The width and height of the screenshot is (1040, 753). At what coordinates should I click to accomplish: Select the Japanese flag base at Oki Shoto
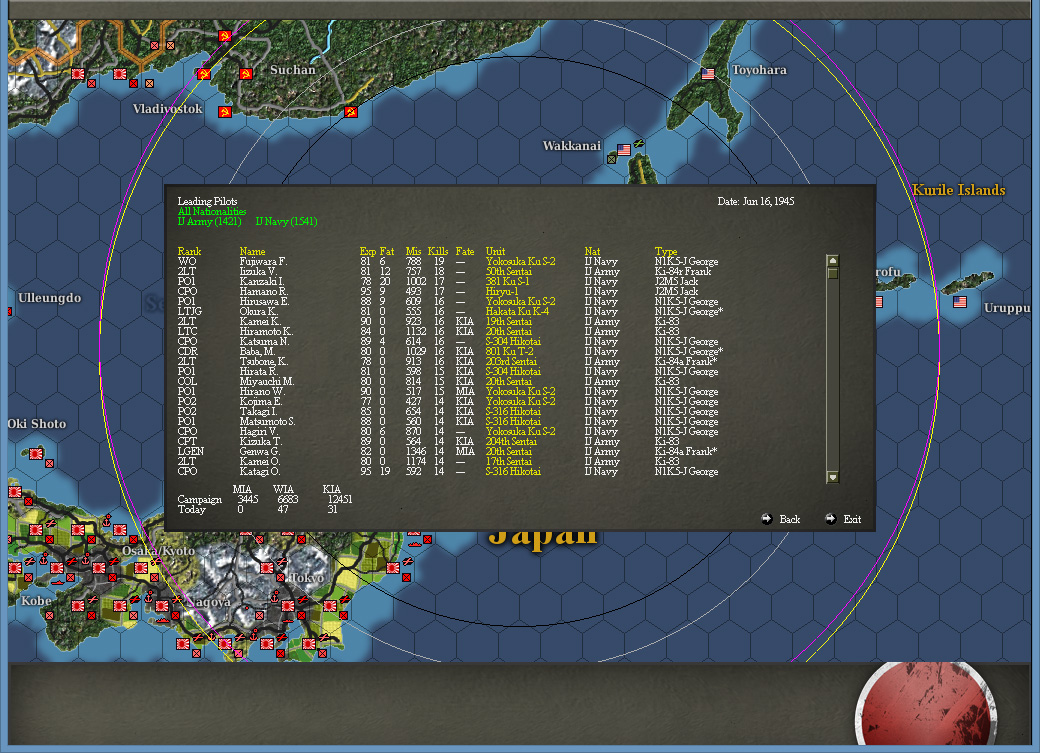pyautogui.click(x=36, y=454)
